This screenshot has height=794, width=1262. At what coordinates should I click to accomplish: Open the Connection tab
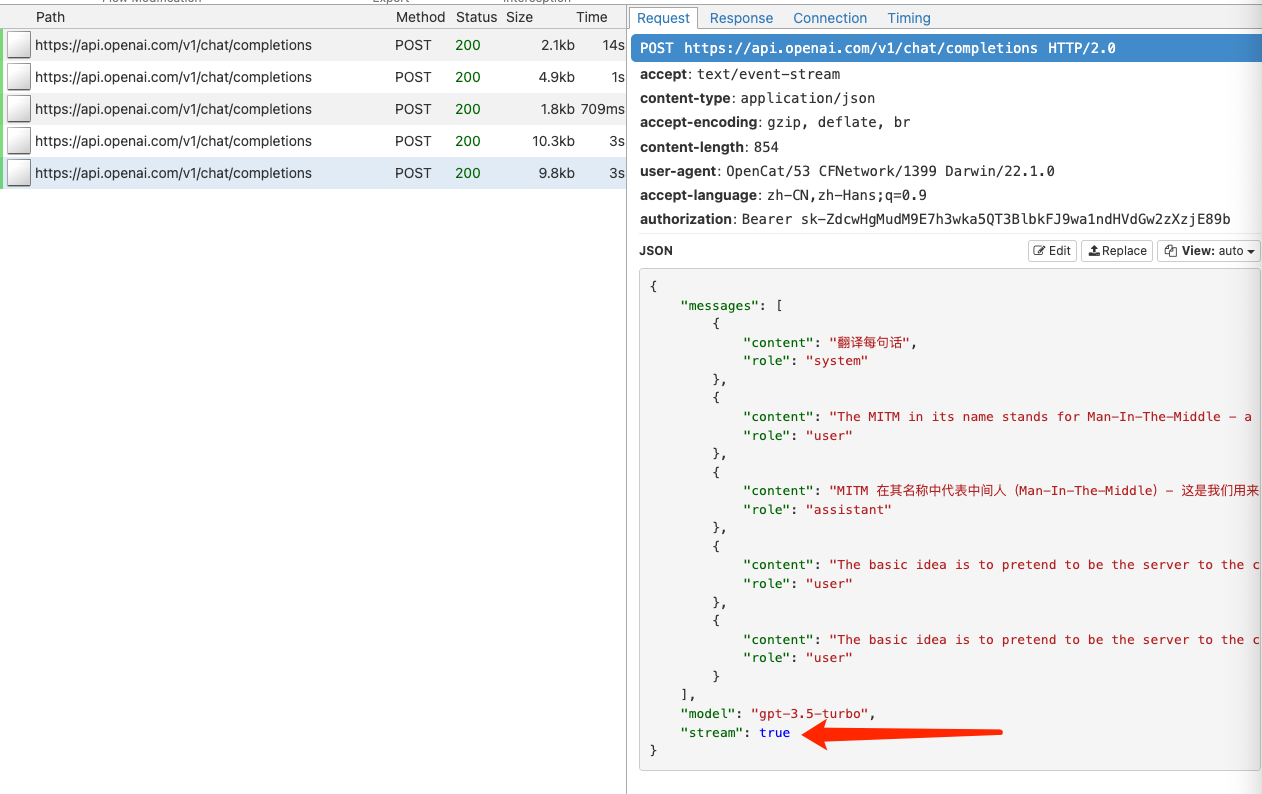tap(830, 18)
